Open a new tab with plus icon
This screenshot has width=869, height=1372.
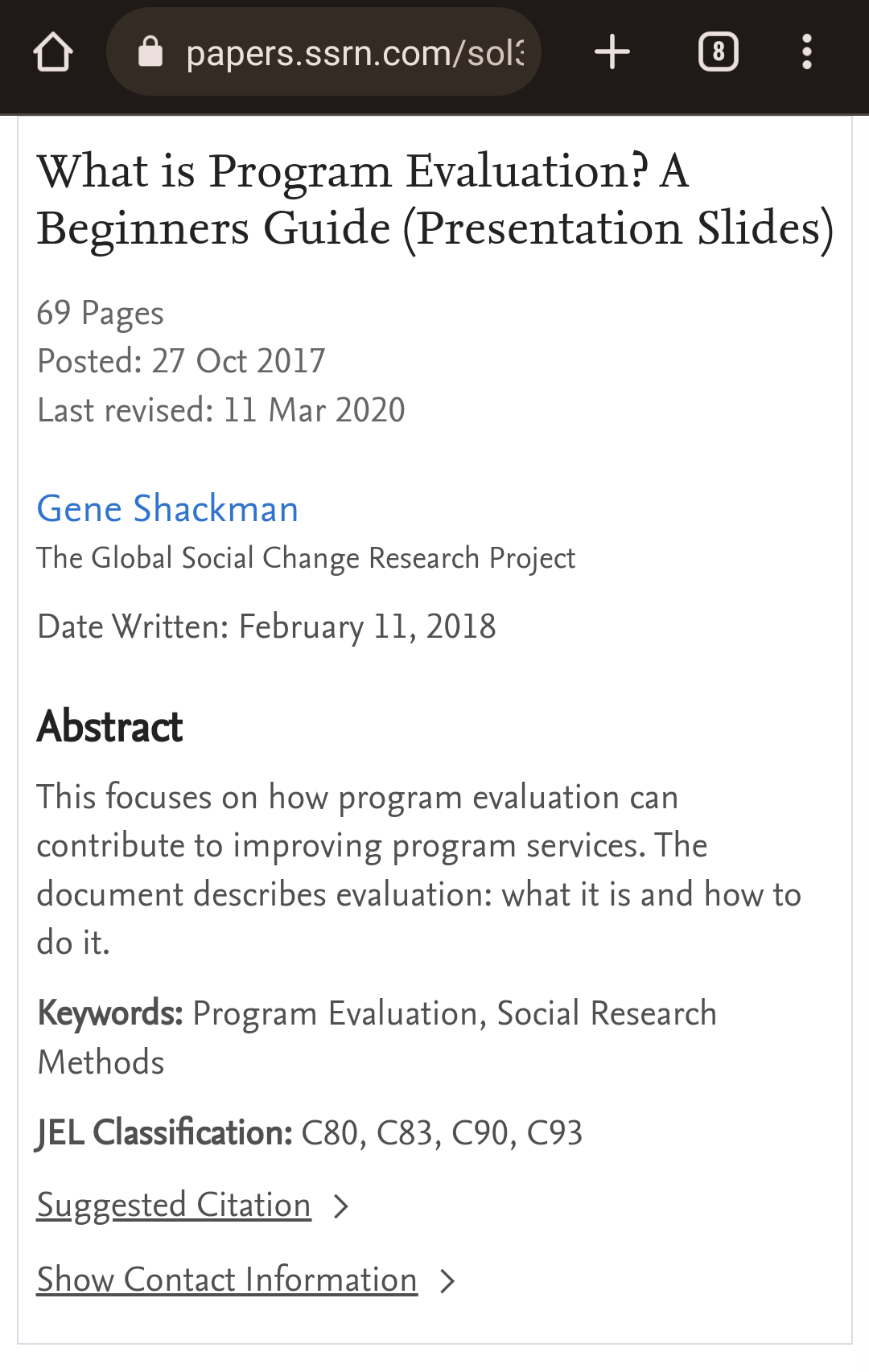(612, 52)
